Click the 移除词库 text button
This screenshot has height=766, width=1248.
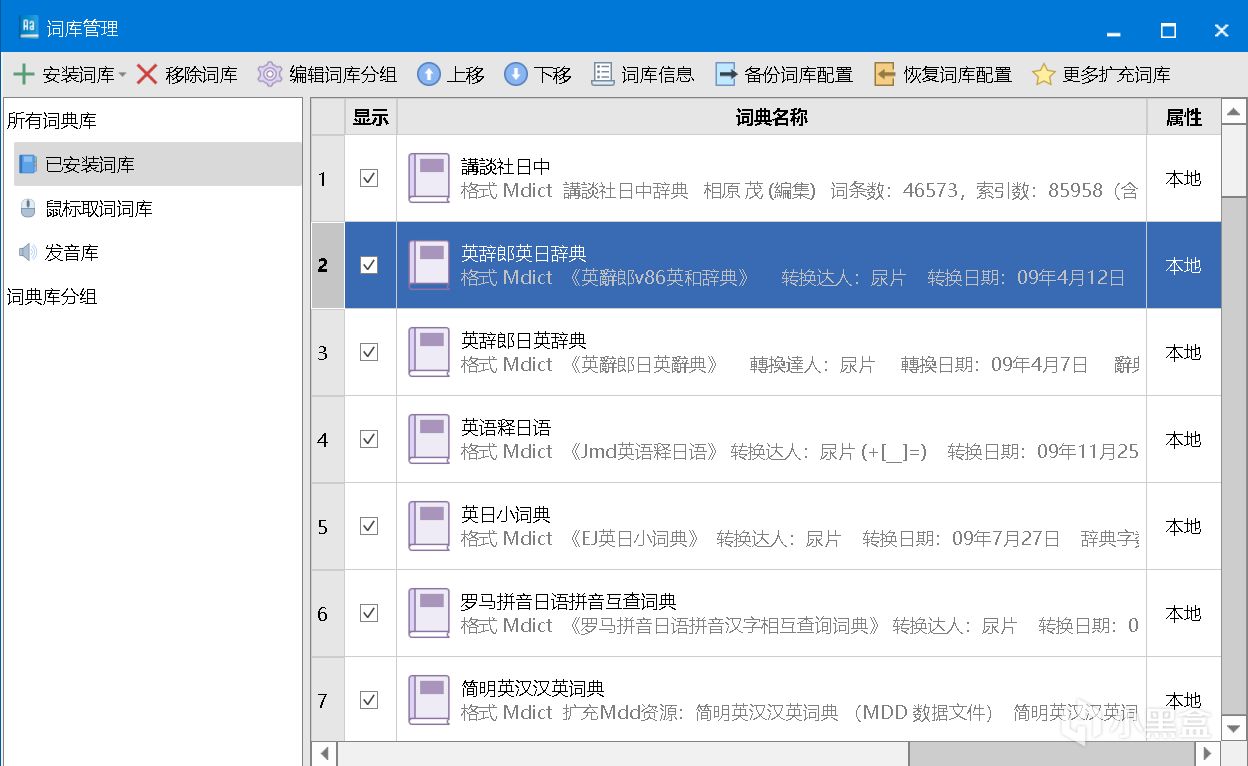(x=201, y=75)
